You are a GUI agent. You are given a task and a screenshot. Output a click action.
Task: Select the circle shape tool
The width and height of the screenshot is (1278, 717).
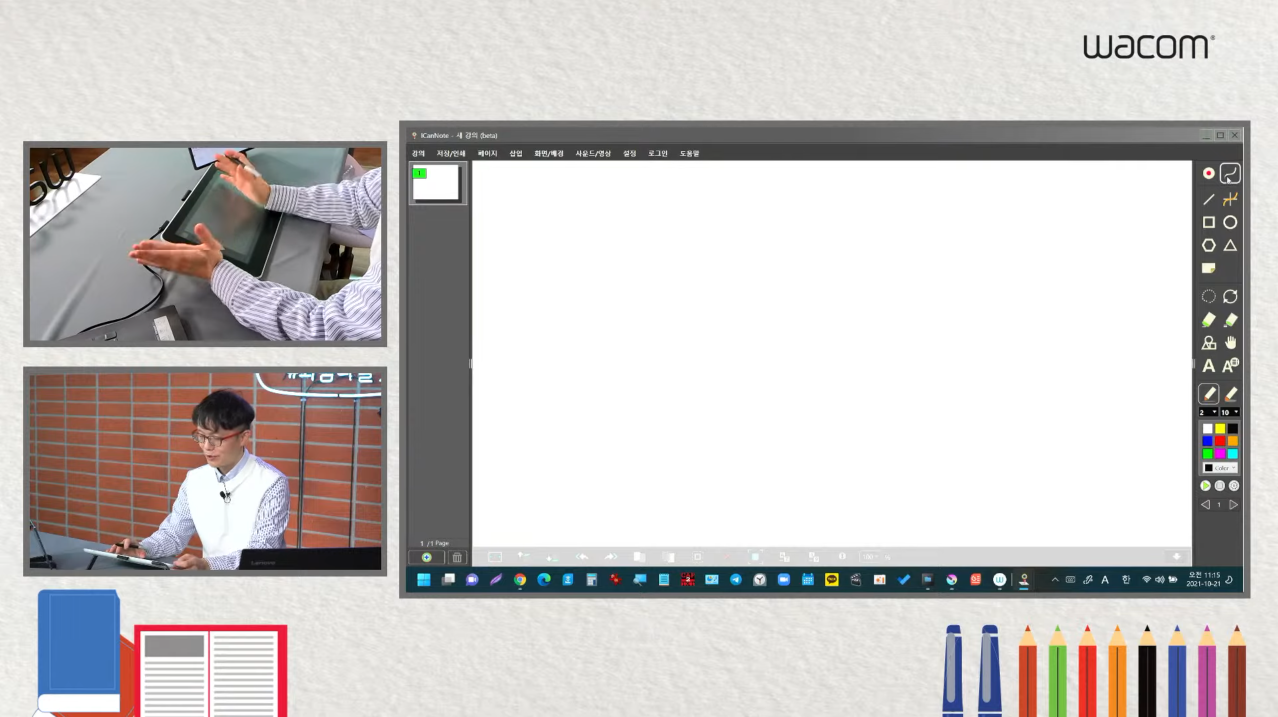[x=1230, y=222]
